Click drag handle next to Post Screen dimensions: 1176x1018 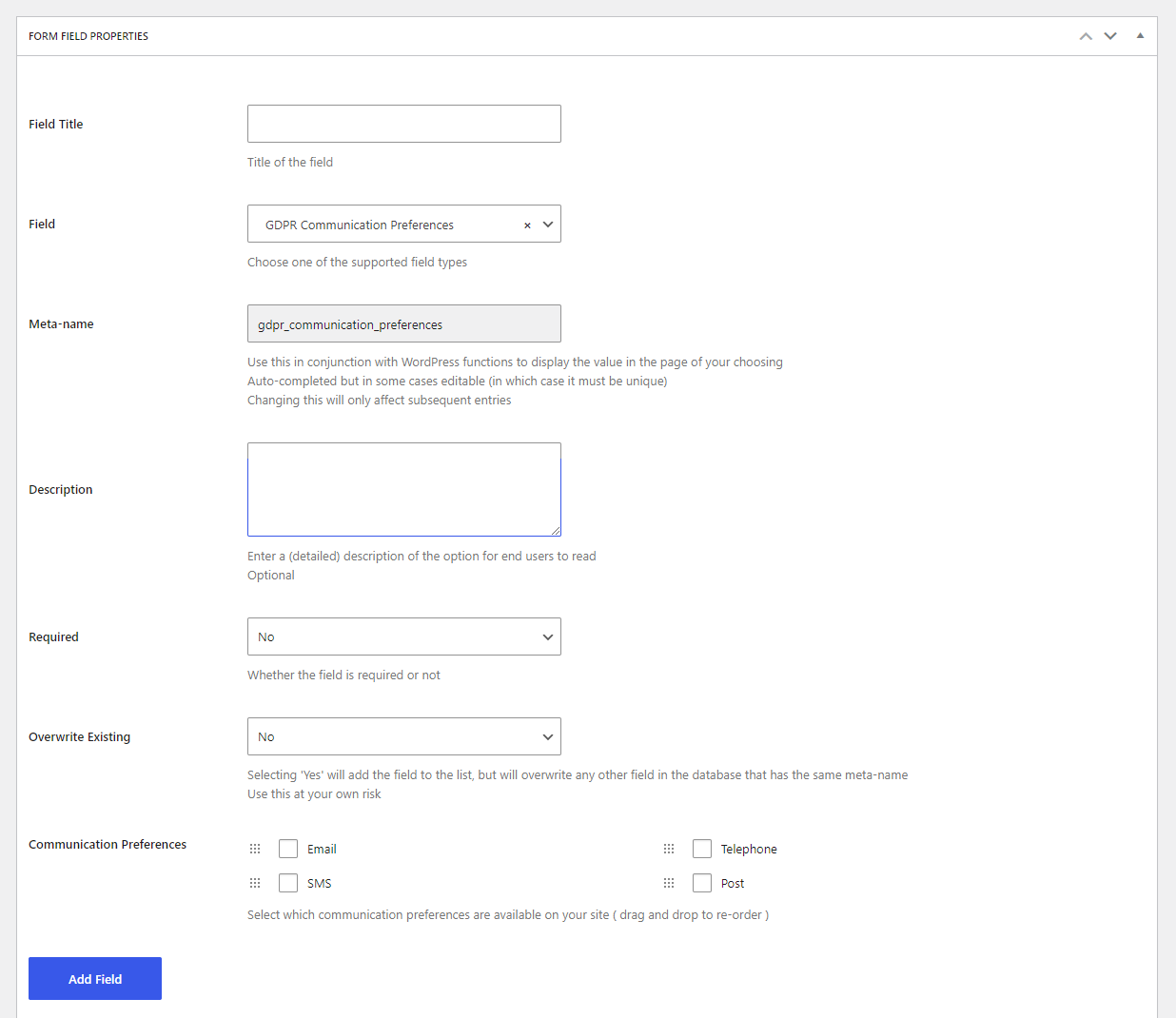(669, 883)
